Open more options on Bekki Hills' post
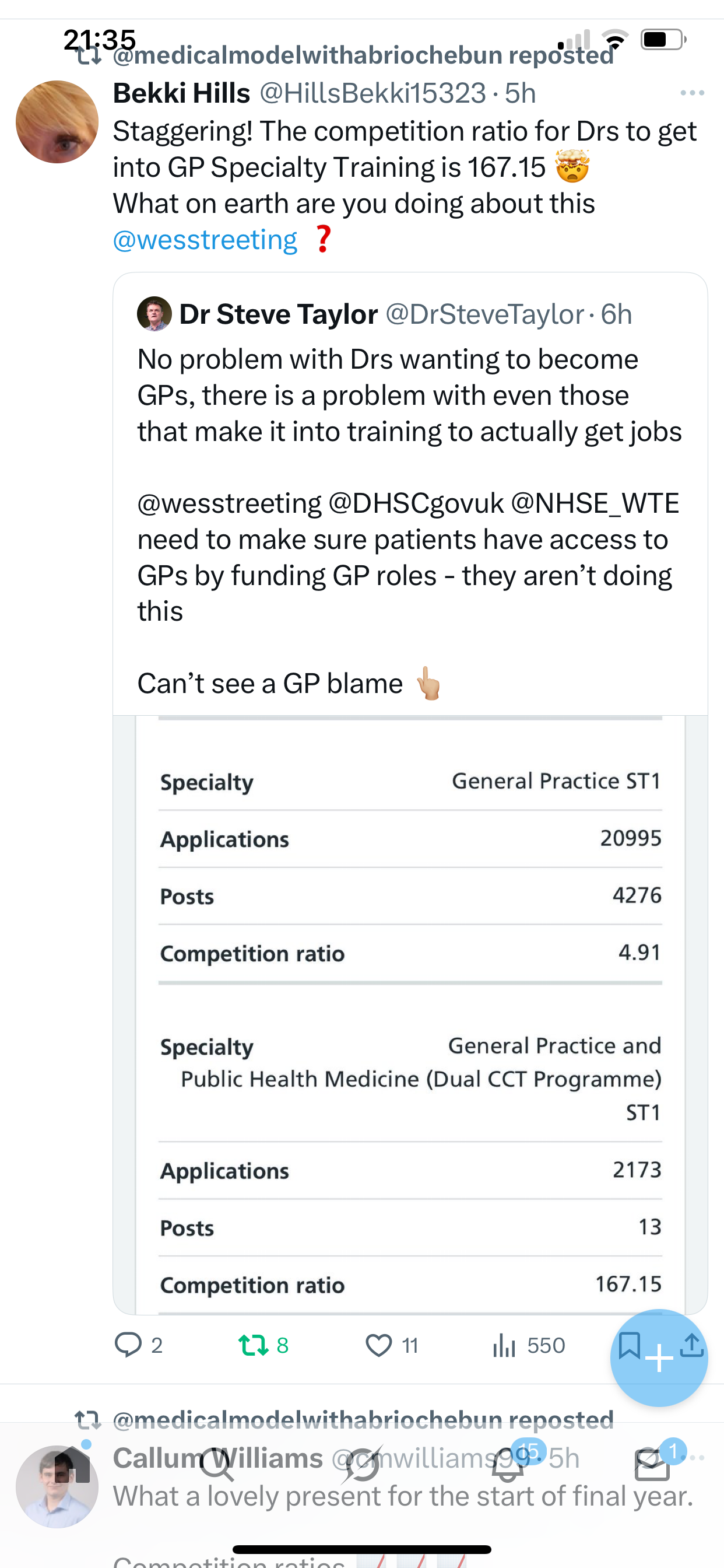Screen dimensions: 724x1568 coord(692,93)
